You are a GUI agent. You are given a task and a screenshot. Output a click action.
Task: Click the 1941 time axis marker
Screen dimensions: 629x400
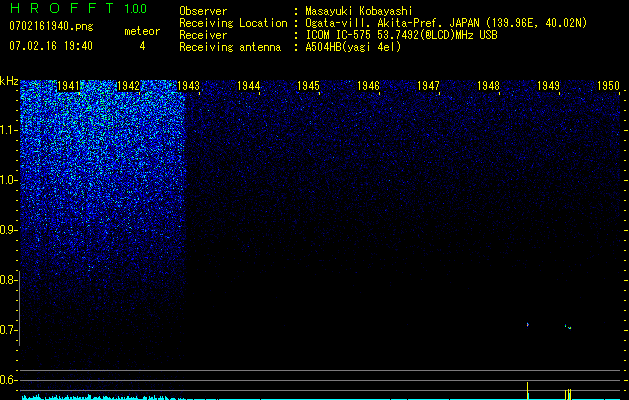coord(68,85)
